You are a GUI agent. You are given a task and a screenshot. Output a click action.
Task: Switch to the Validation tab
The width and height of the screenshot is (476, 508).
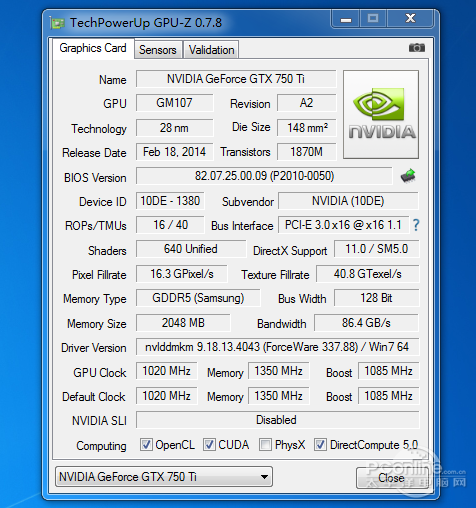point(211,50)
